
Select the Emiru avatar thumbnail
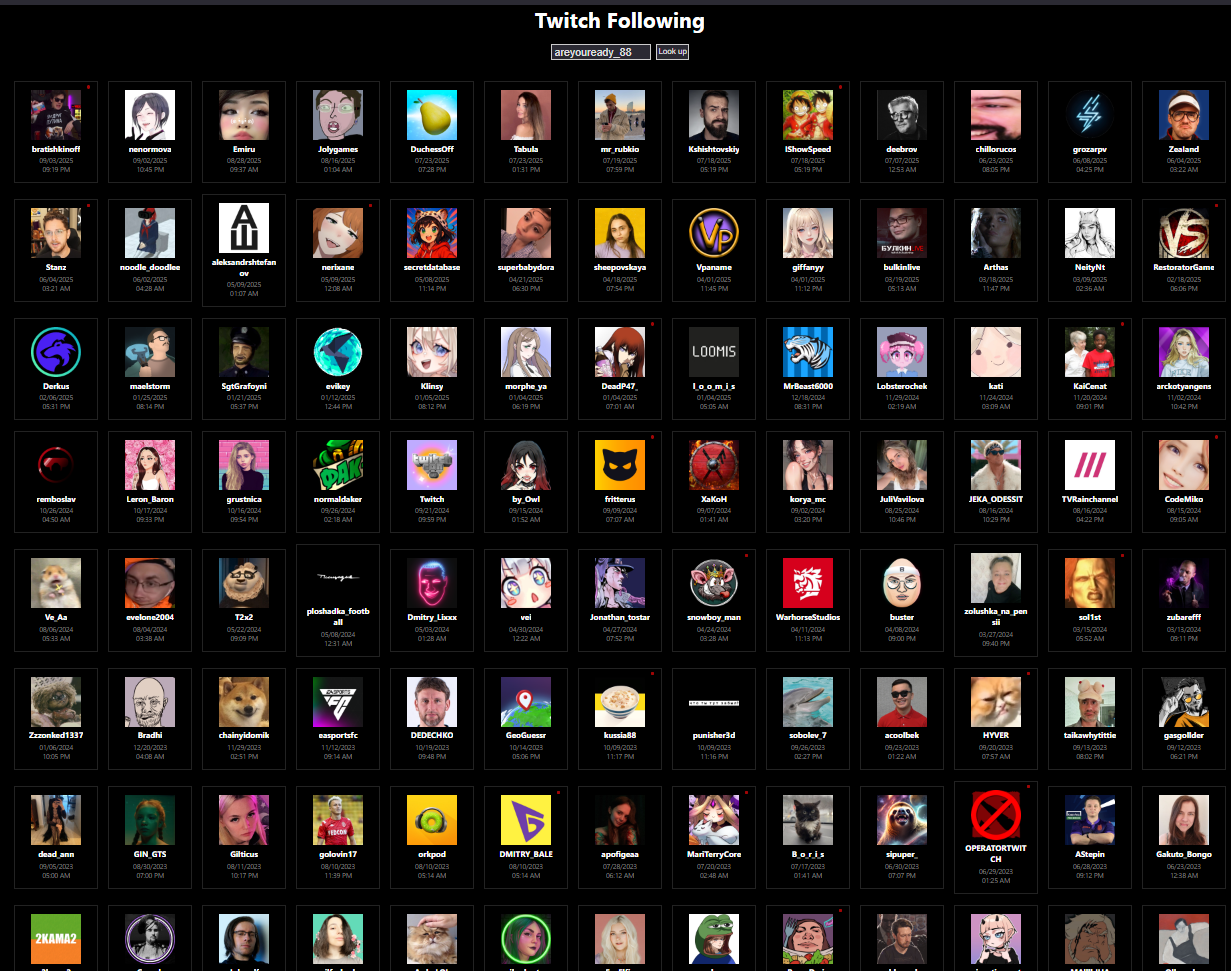[244, 115]
